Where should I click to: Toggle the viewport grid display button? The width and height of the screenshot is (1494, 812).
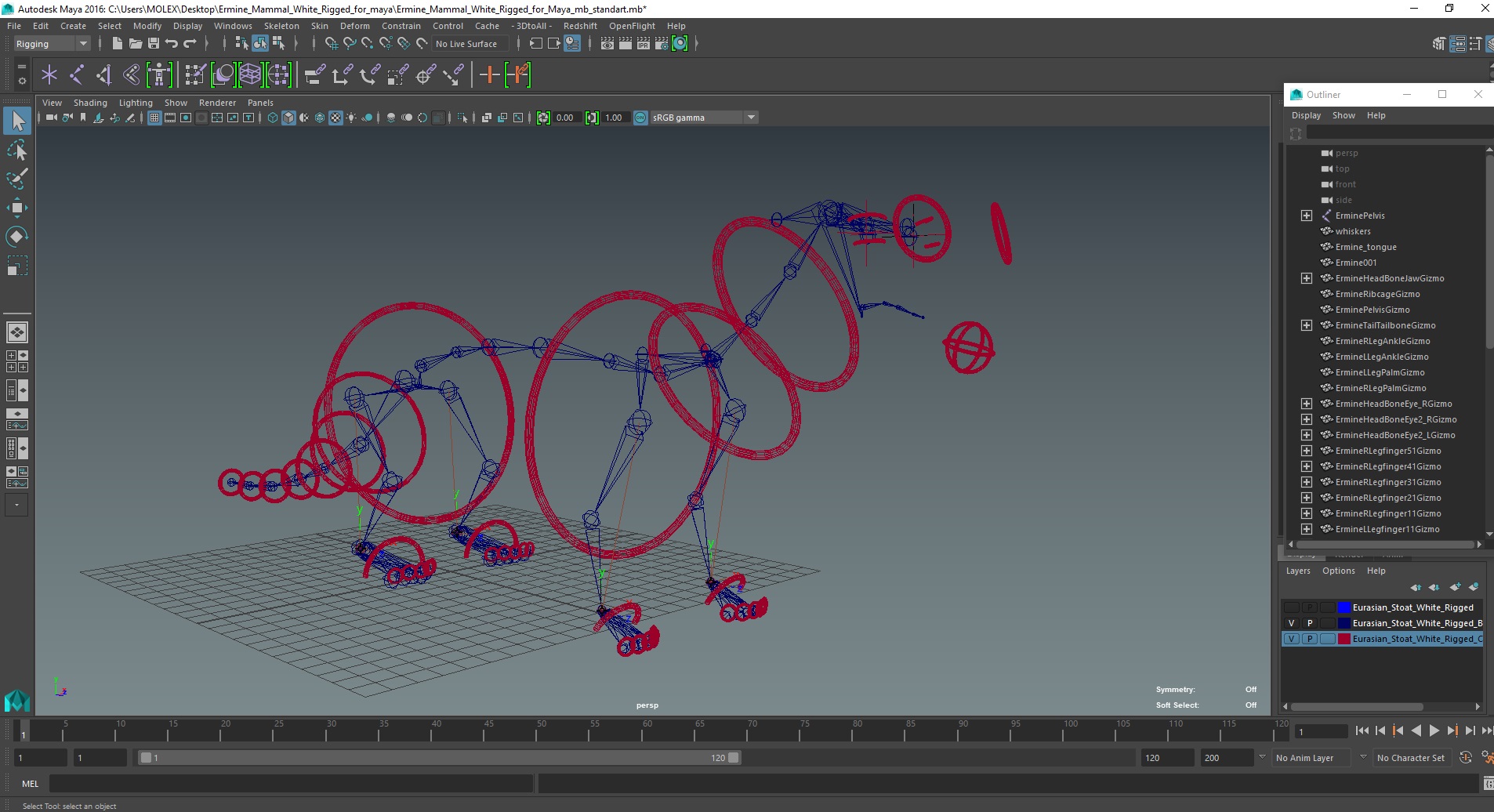point(154,118)
